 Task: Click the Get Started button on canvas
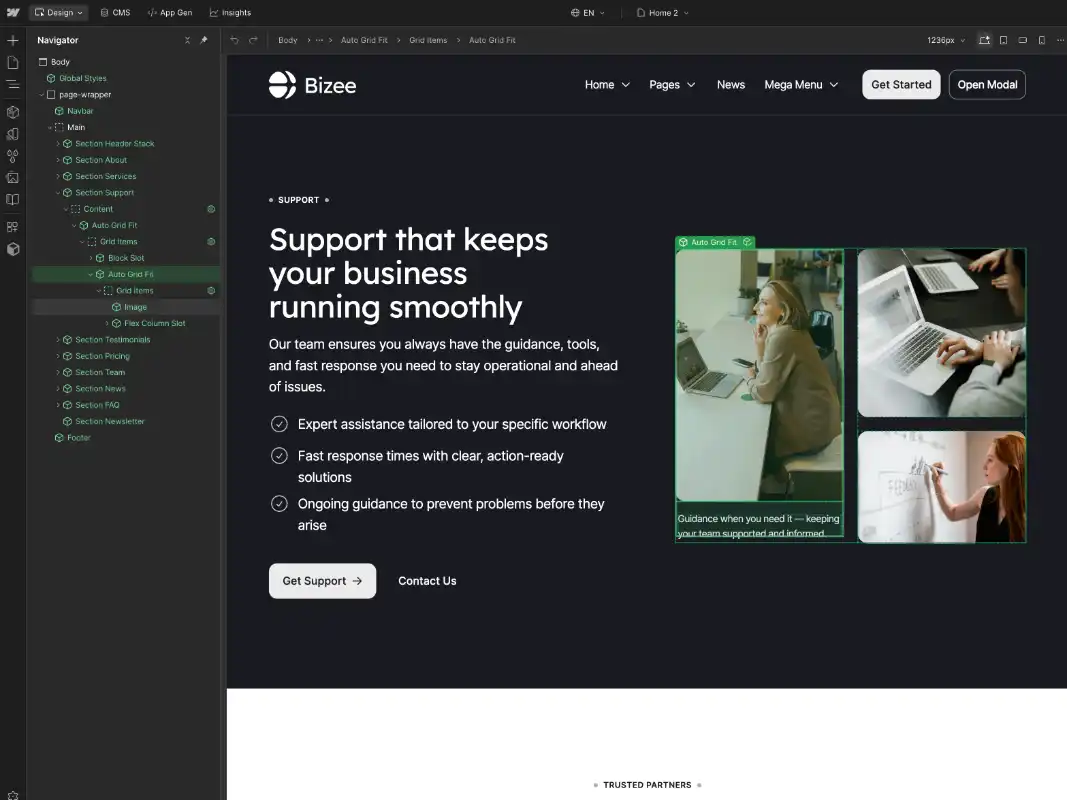click(x=900, y=84)
